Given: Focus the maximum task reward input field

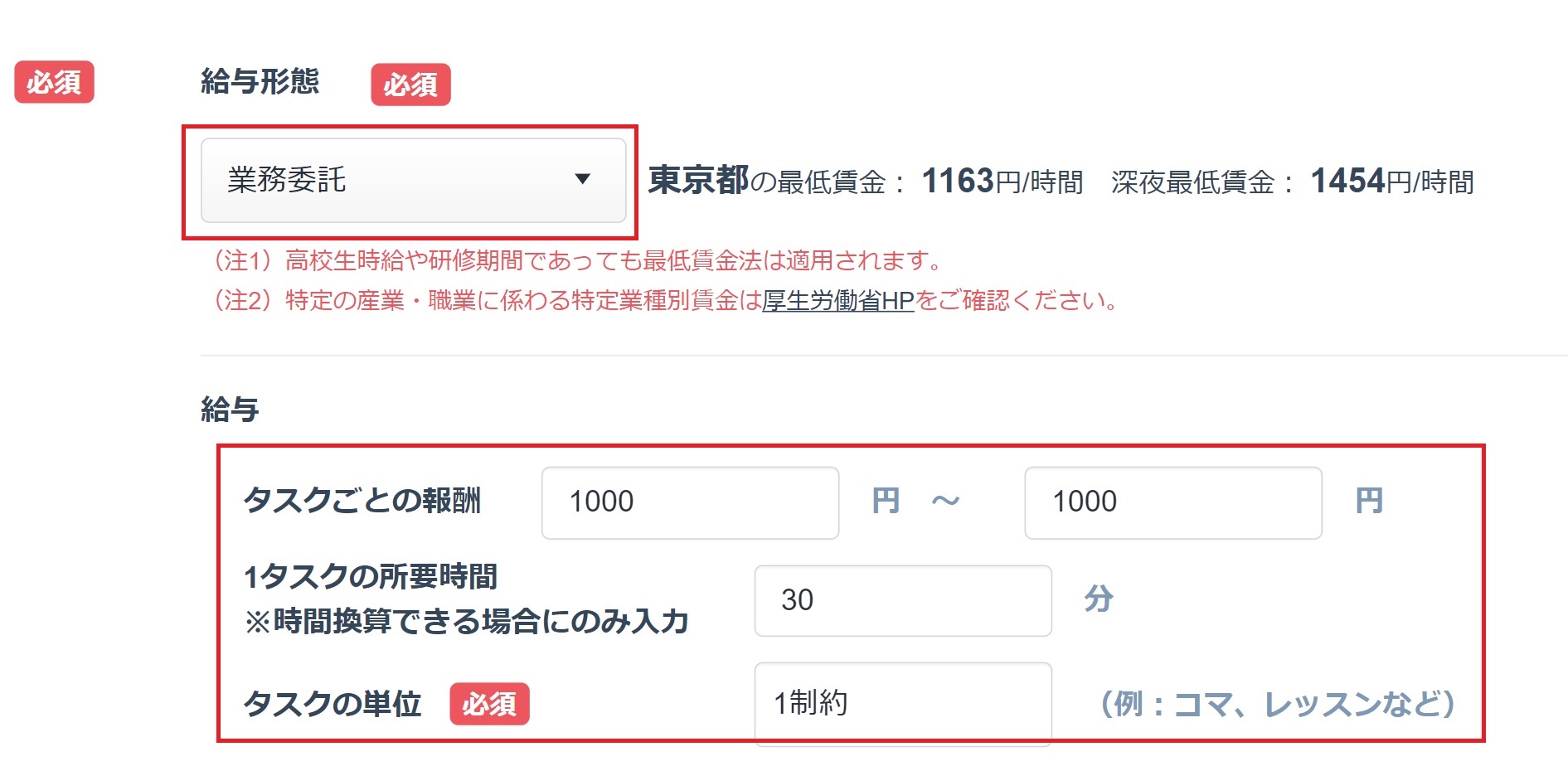Looking at the screenshot, I should pos(1172,502).
